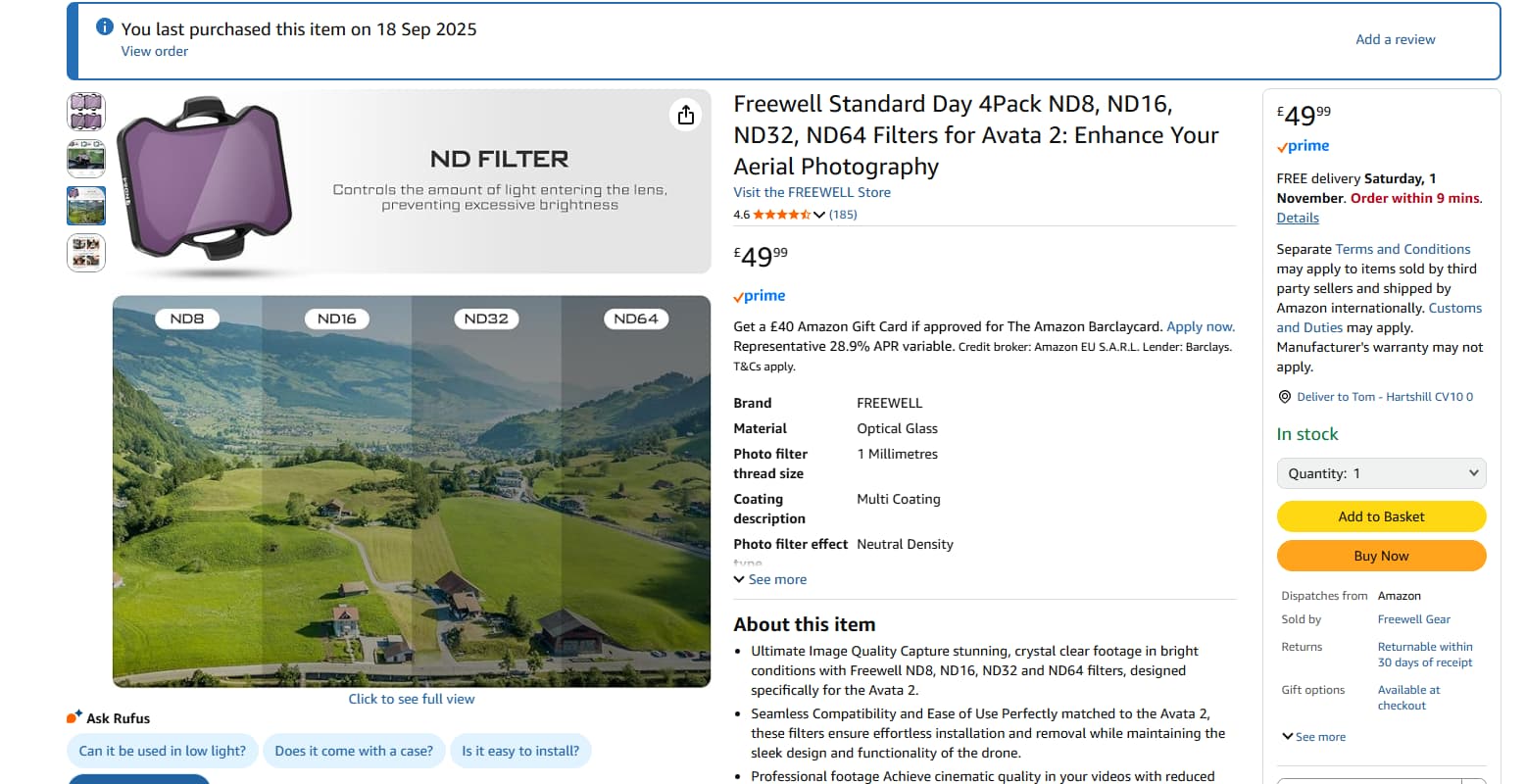The image size is (1526, 784).
Task: Expand See more in buy box
Action: pos(1313,737)
